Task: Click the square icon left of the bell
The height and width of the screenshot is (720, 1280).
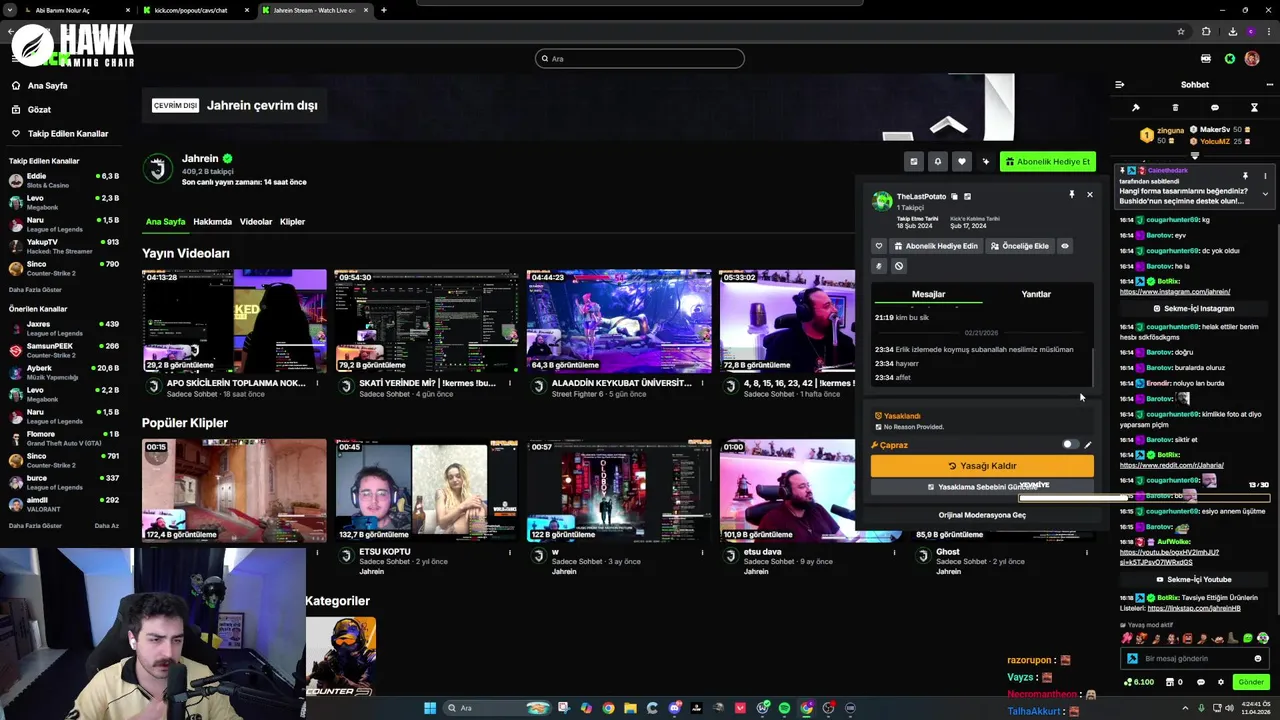Action: [913, 161]
